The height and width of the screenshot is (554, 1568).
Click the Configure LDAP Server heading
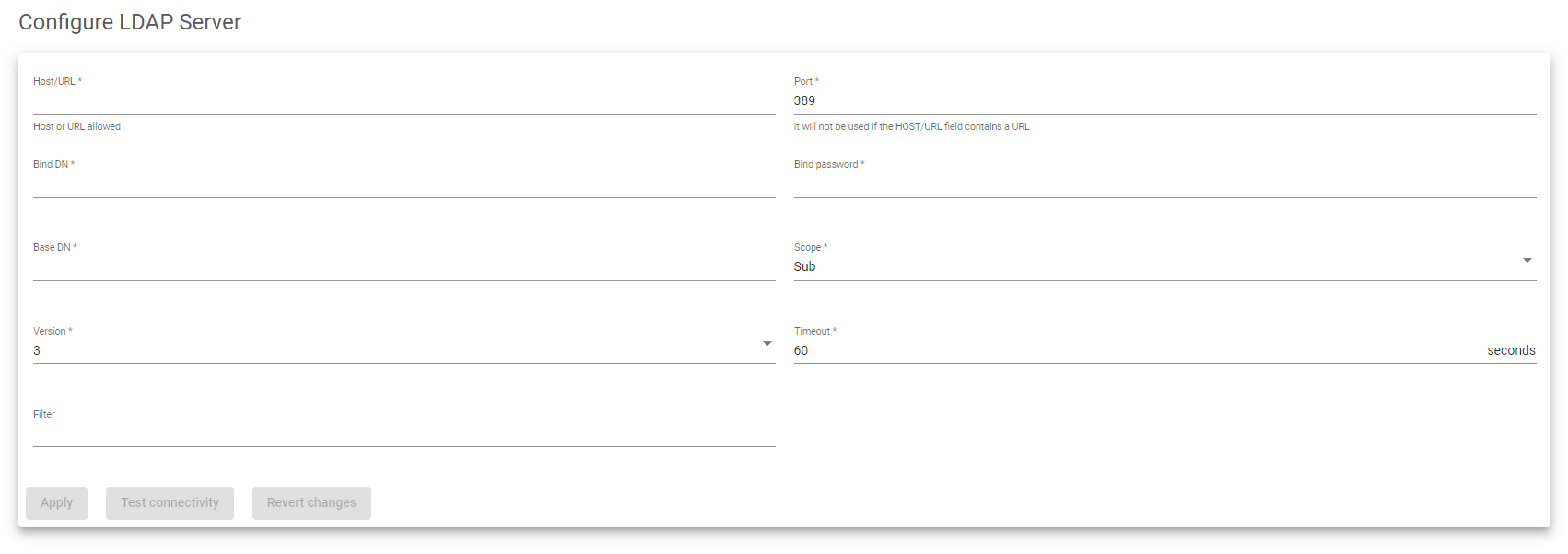pyautogui.click(x=130, y=22)
